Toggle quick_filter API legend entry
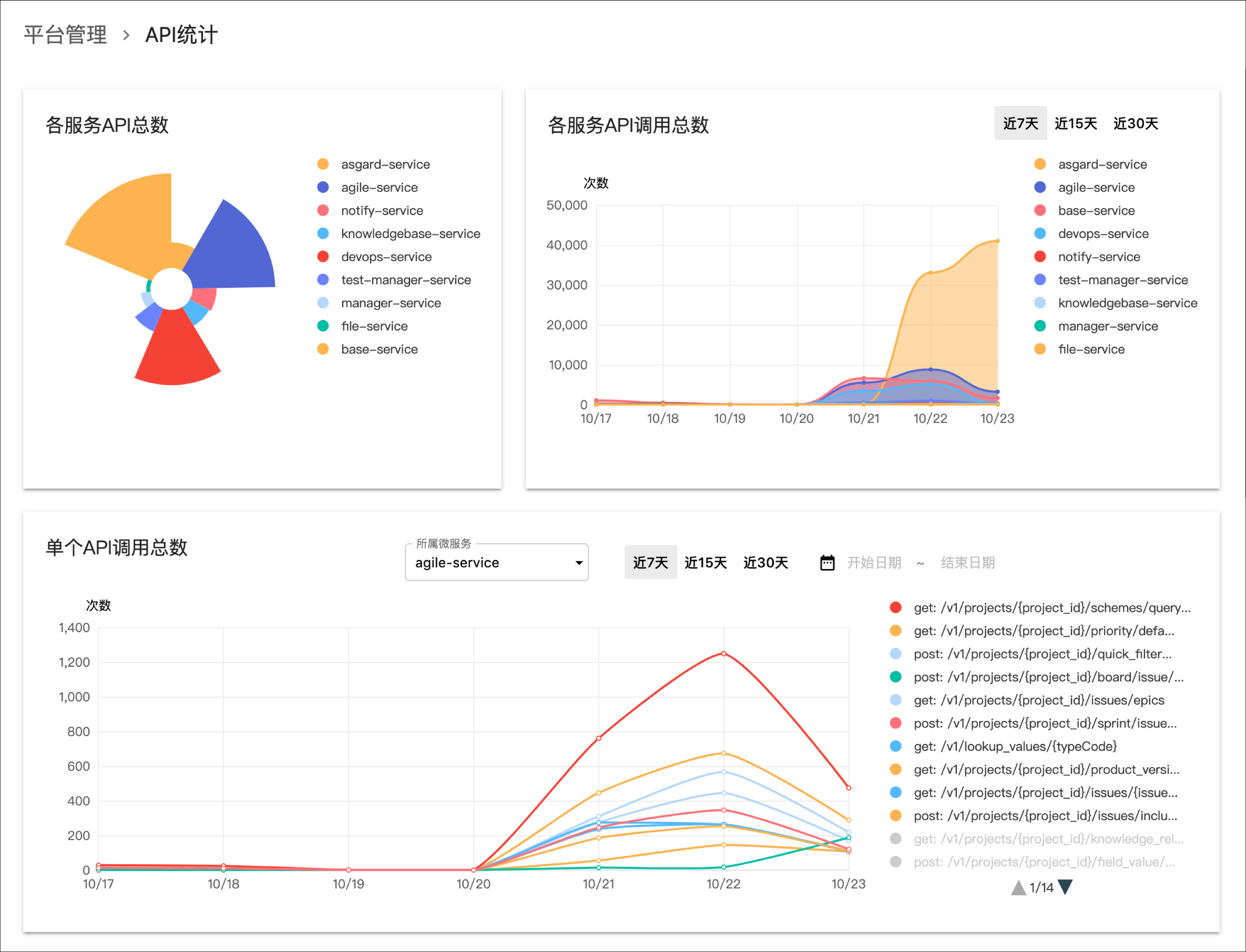This screenshot has height=952, width=1246. click(1031, 654)
